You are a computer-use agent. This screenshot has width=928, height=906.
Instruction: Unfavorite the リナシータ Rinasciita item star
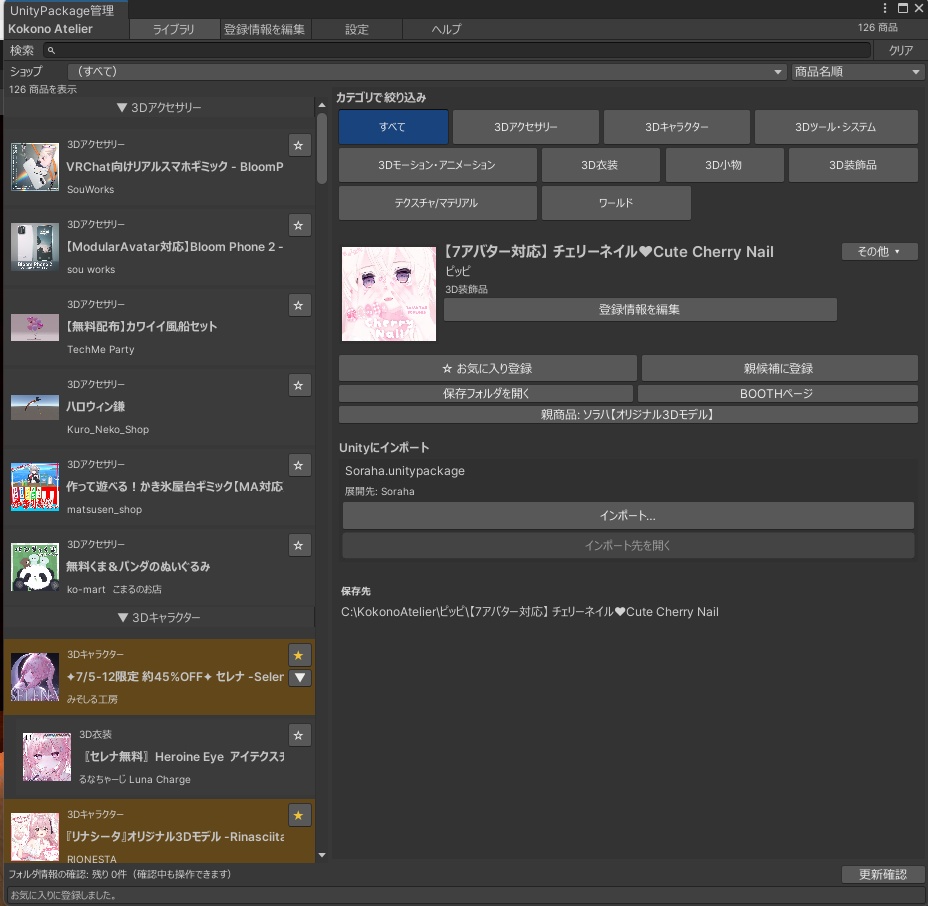tap(299, 815)
